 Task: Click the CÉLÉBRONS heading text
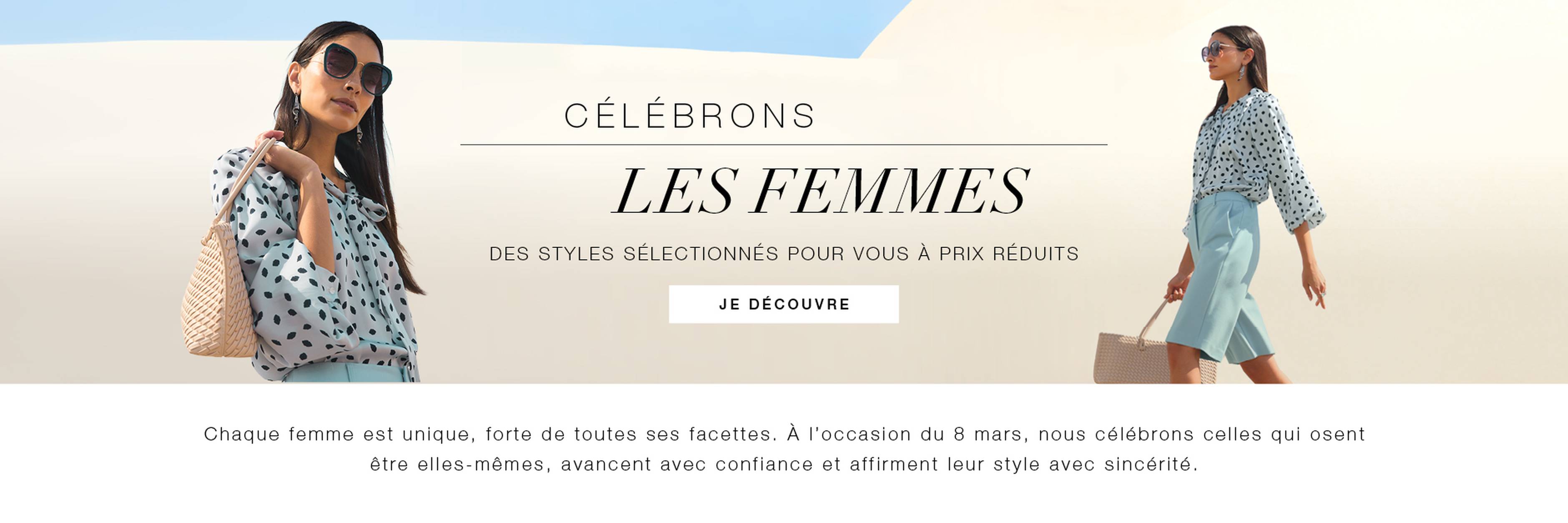690,116
